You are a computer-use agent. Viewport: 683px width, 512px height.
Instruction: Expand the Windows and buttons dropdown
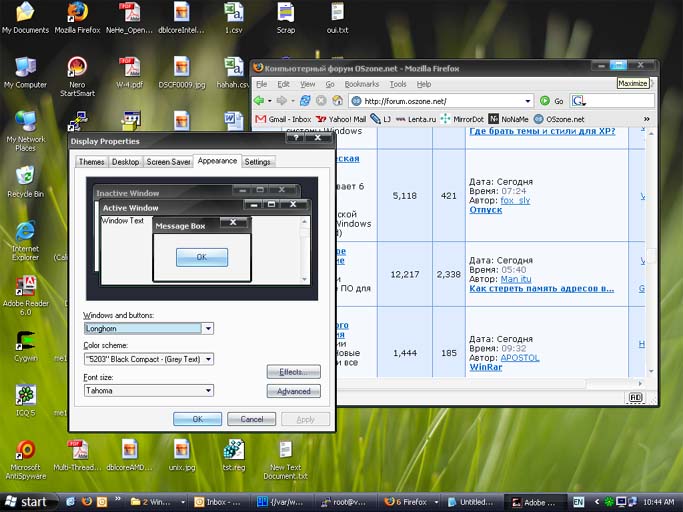pyautogui.click(x=208, y=328)
